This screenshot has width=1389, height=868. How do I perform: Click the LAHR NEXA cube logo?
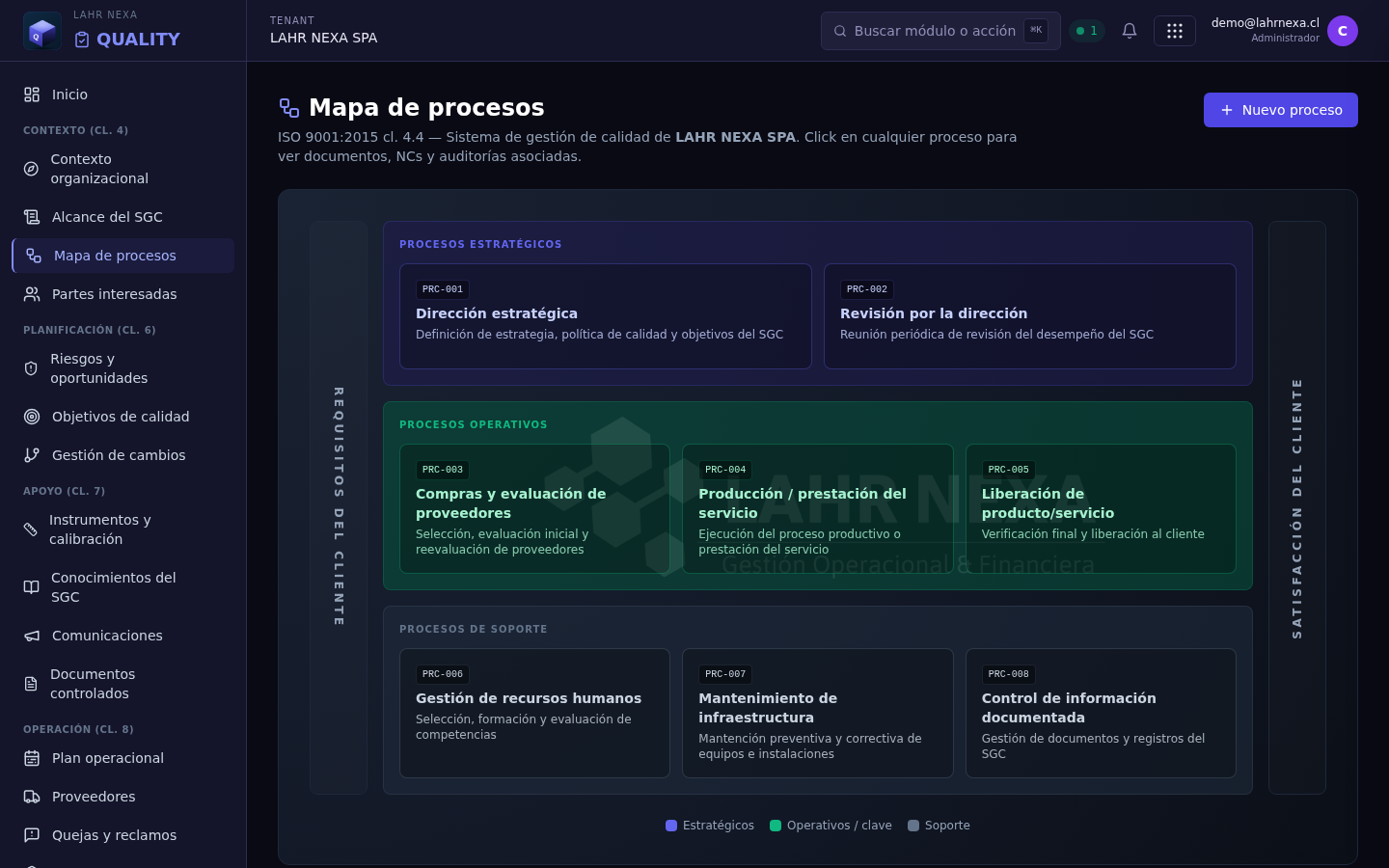42,31
